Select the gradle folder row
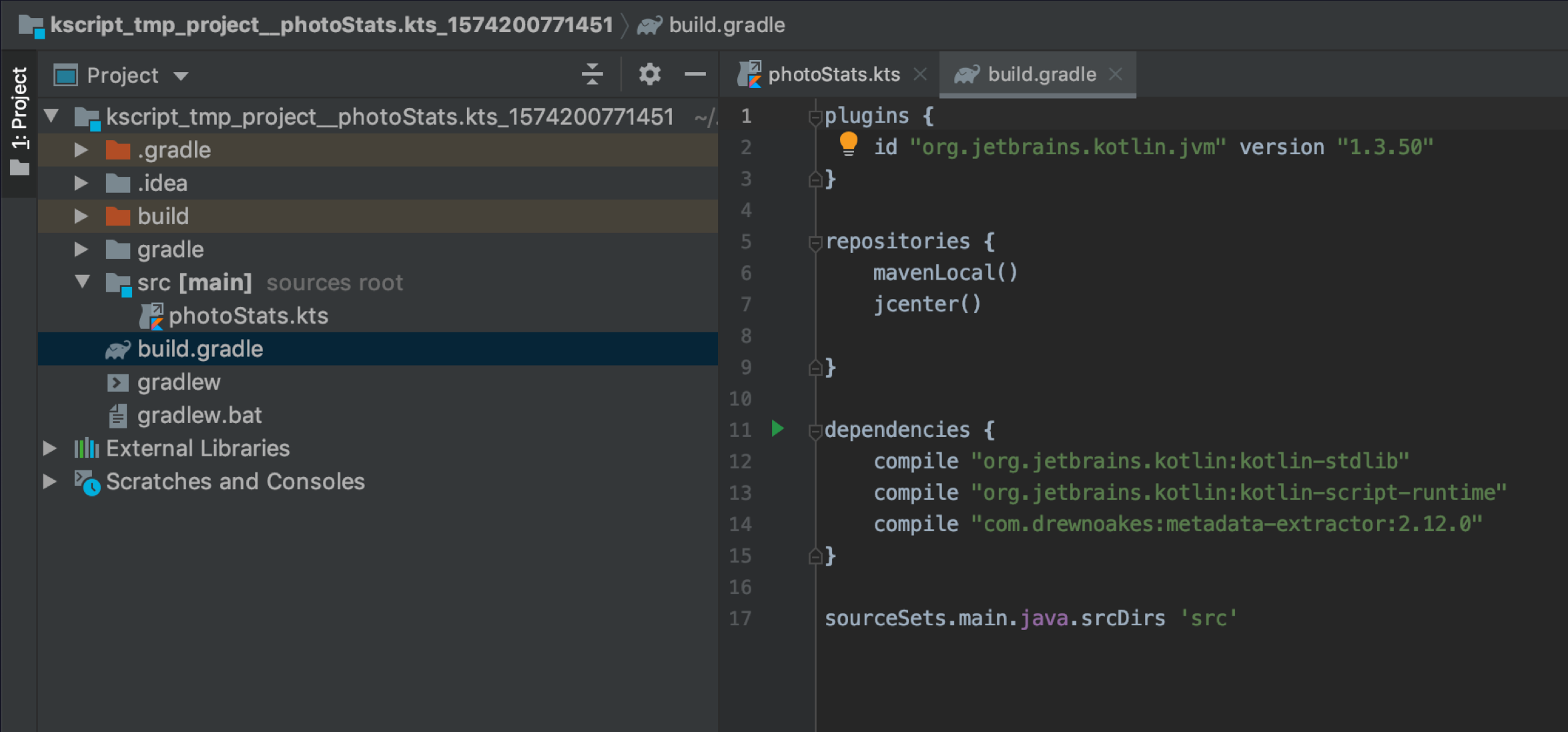This screenshot has width=1568, height=732. (x=378, y=250)
